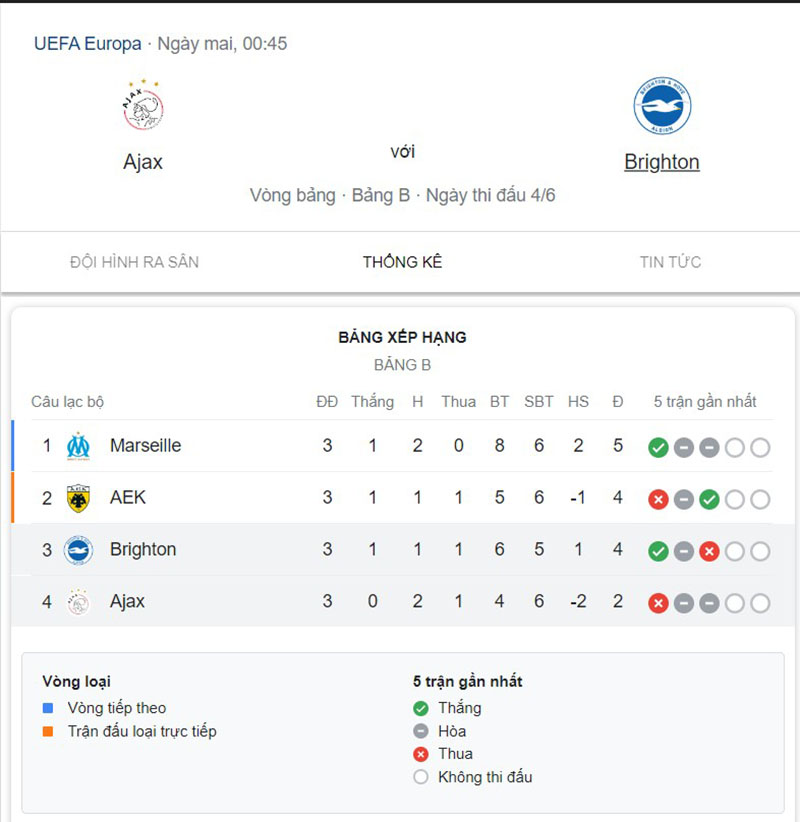Open the UEFA Europa competition link
This screenshot has width=800, height=822.
(87, 43)
